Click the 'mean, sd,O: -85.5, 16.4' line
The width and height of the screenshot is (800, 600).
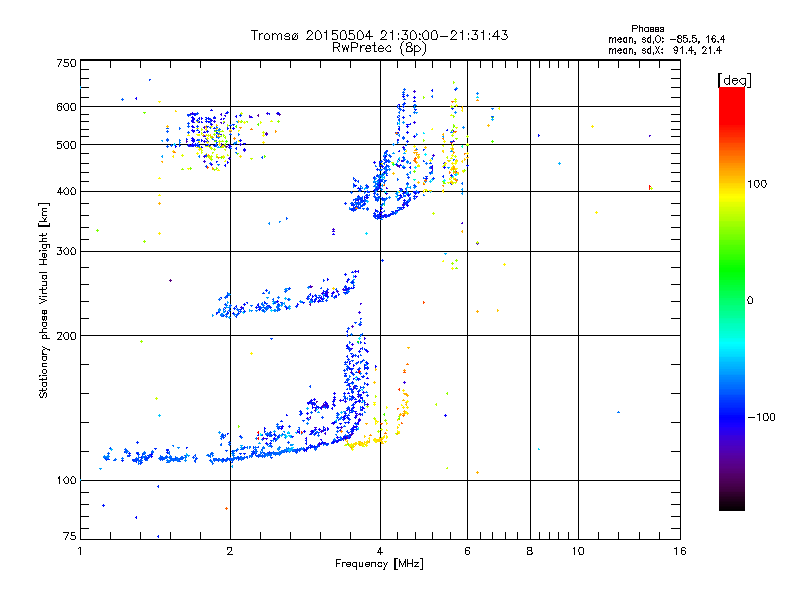pos(666,39)
